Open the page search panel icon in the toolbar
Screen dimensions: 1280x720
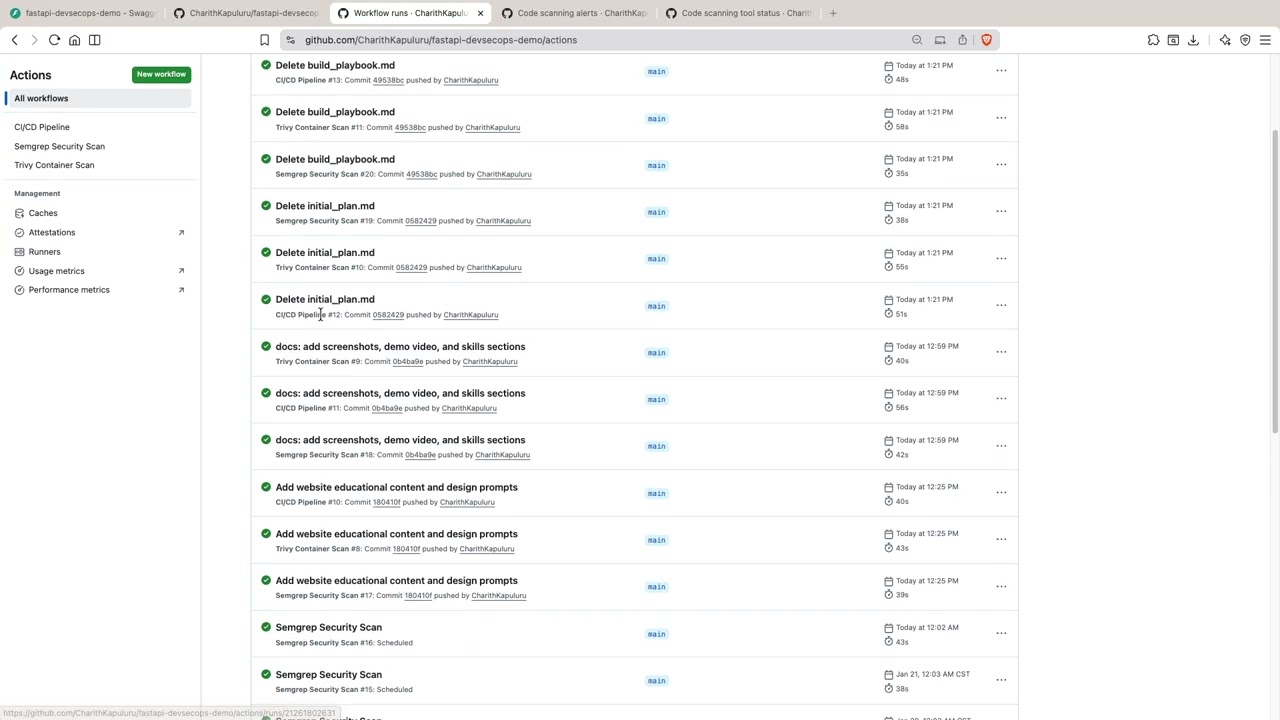(x=1173, y=40)
